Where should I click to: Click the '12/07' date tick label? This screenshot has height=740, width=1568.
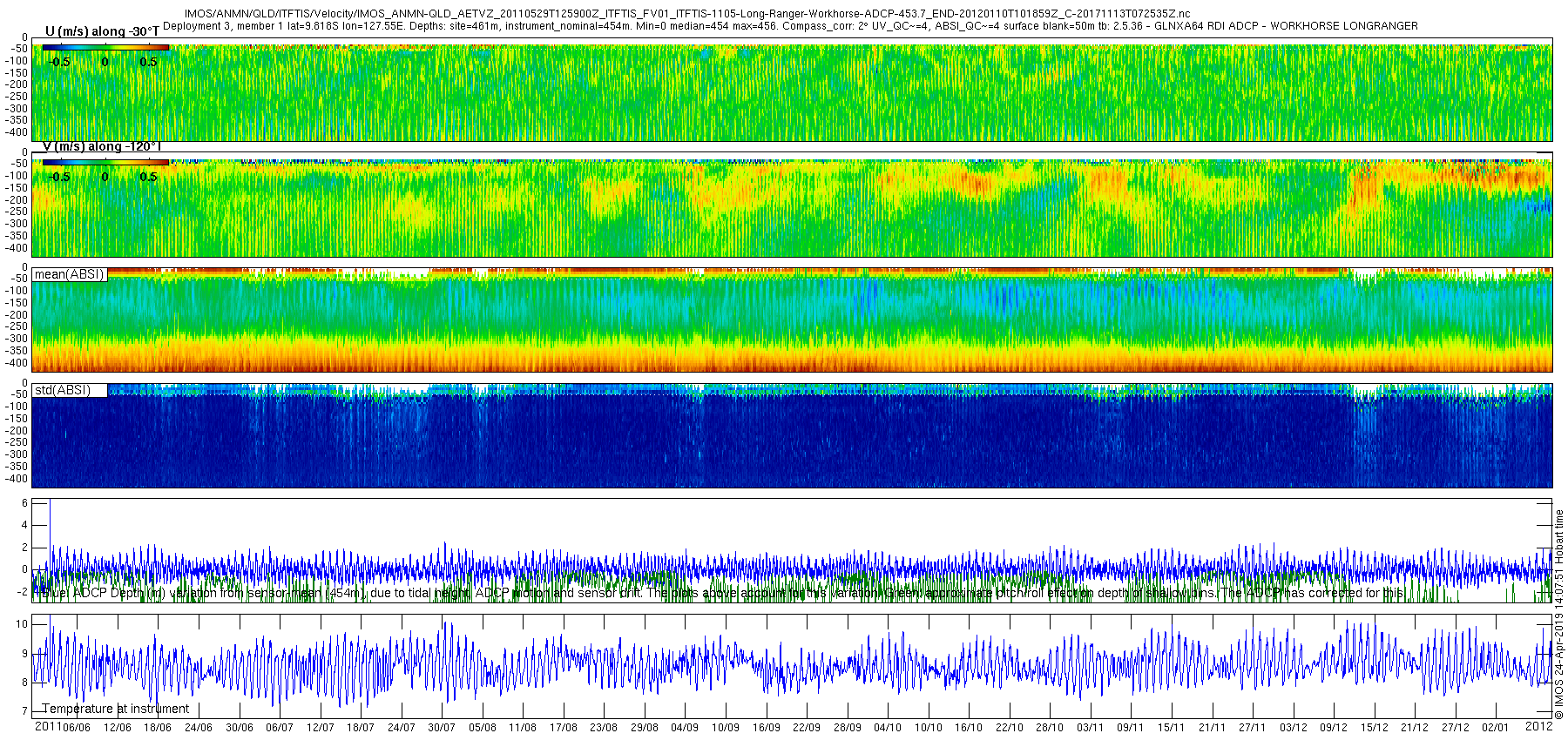click(320, 728)
